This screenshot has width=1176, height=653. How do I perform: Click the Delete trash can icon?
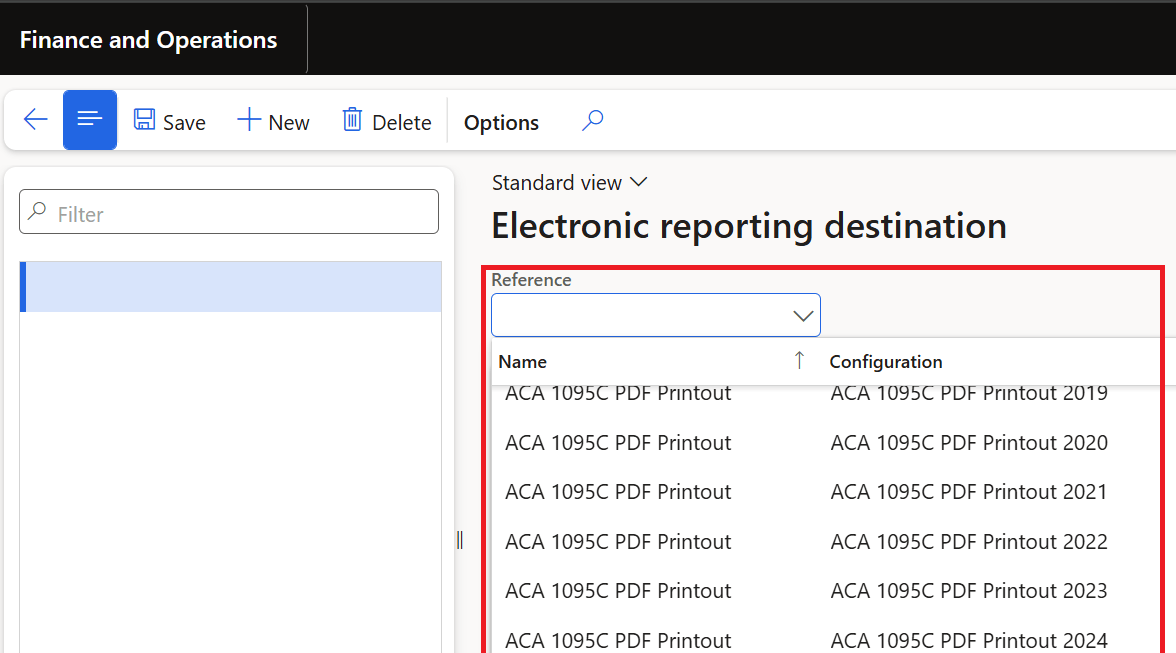pyautogui.click(x=352, y=121)
